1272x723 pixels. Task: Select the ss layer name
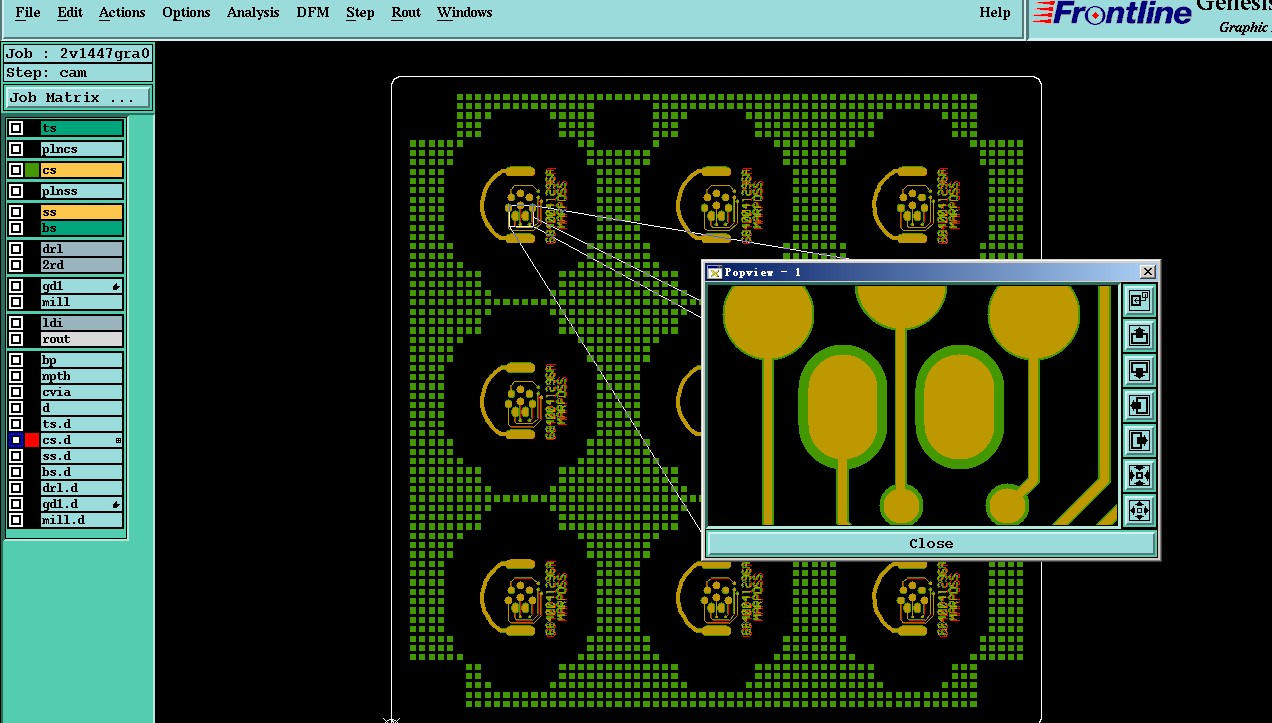click(82, 212)
